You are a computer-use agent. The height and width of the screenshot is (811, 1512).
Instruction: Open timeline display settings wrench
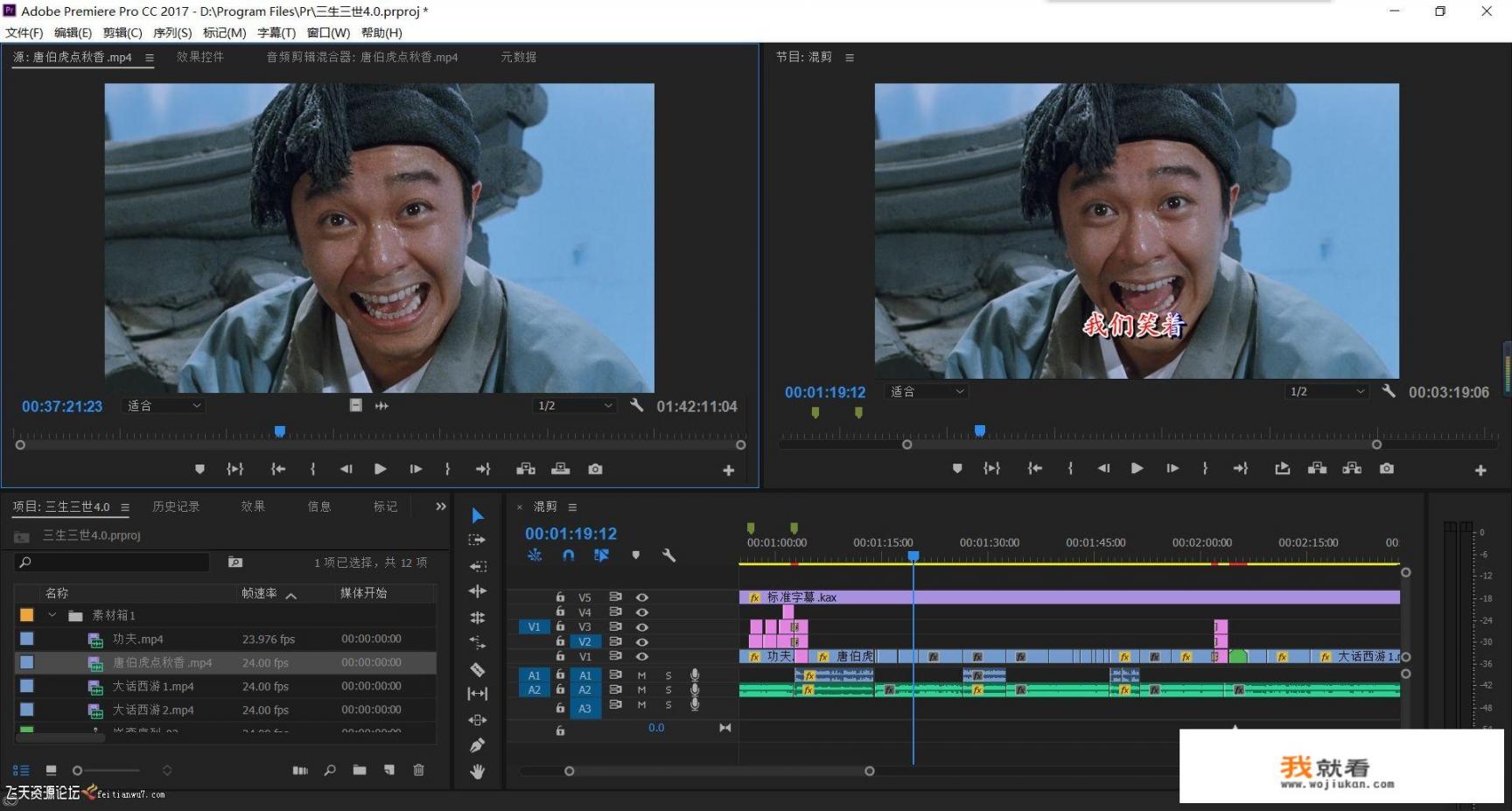click(x=669, y=556)
